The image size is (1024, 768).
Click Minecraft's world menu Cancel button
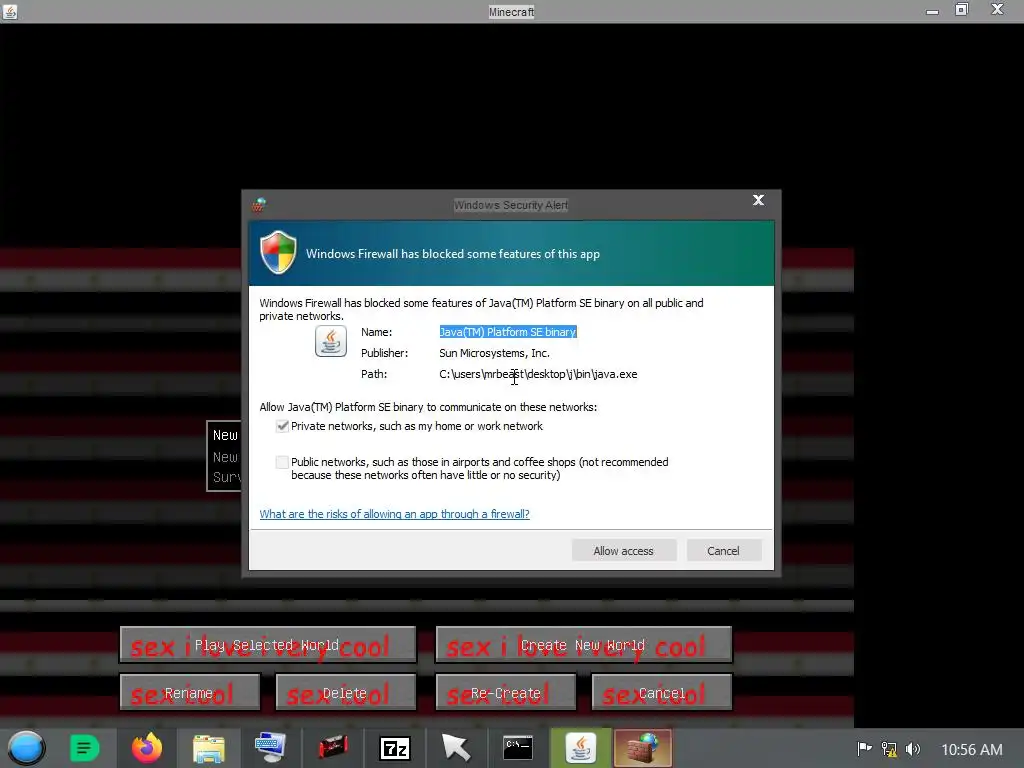pyautogui.click(x=662, y=693)
